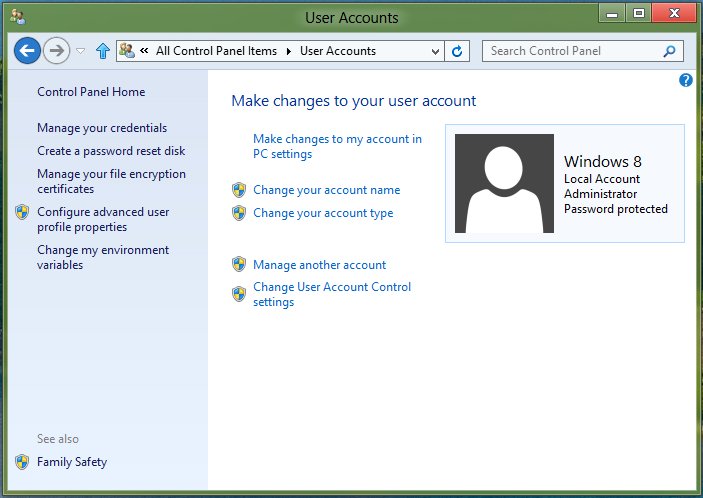
Task: Open Make changes to my account in PC settings
Action: click(337, 147)
